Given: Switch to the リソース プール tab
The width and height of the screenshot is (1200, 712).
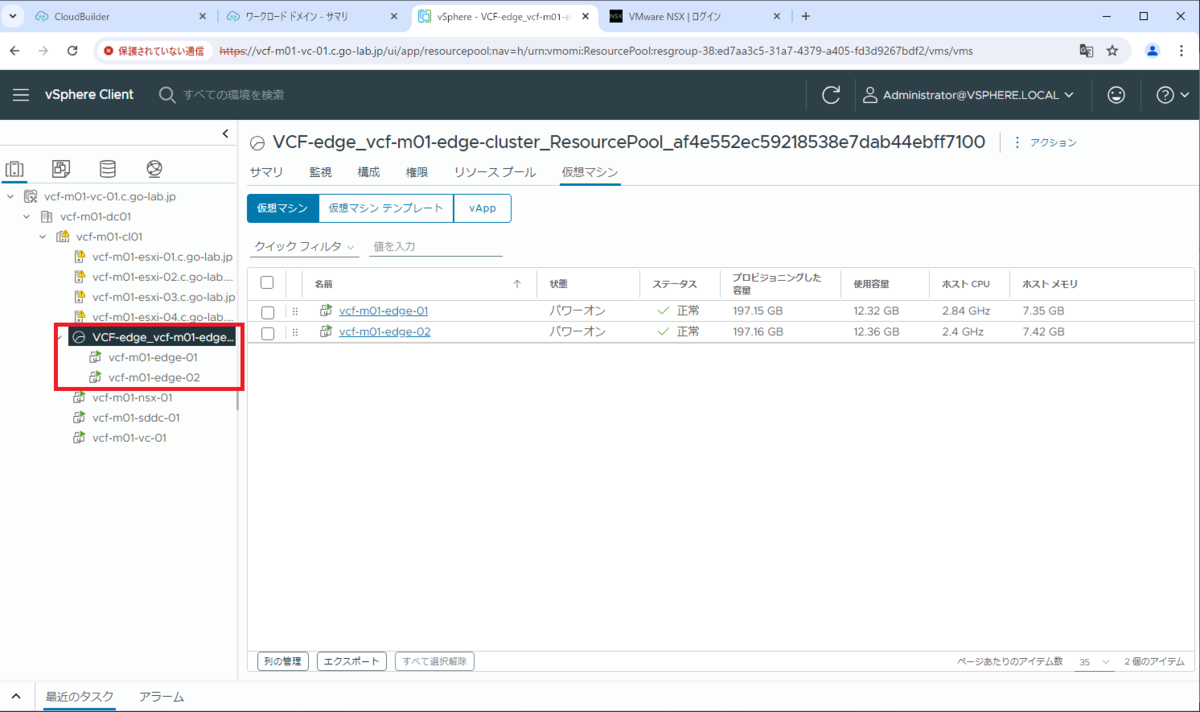Looking at the screenshot, I should point(495,172).
